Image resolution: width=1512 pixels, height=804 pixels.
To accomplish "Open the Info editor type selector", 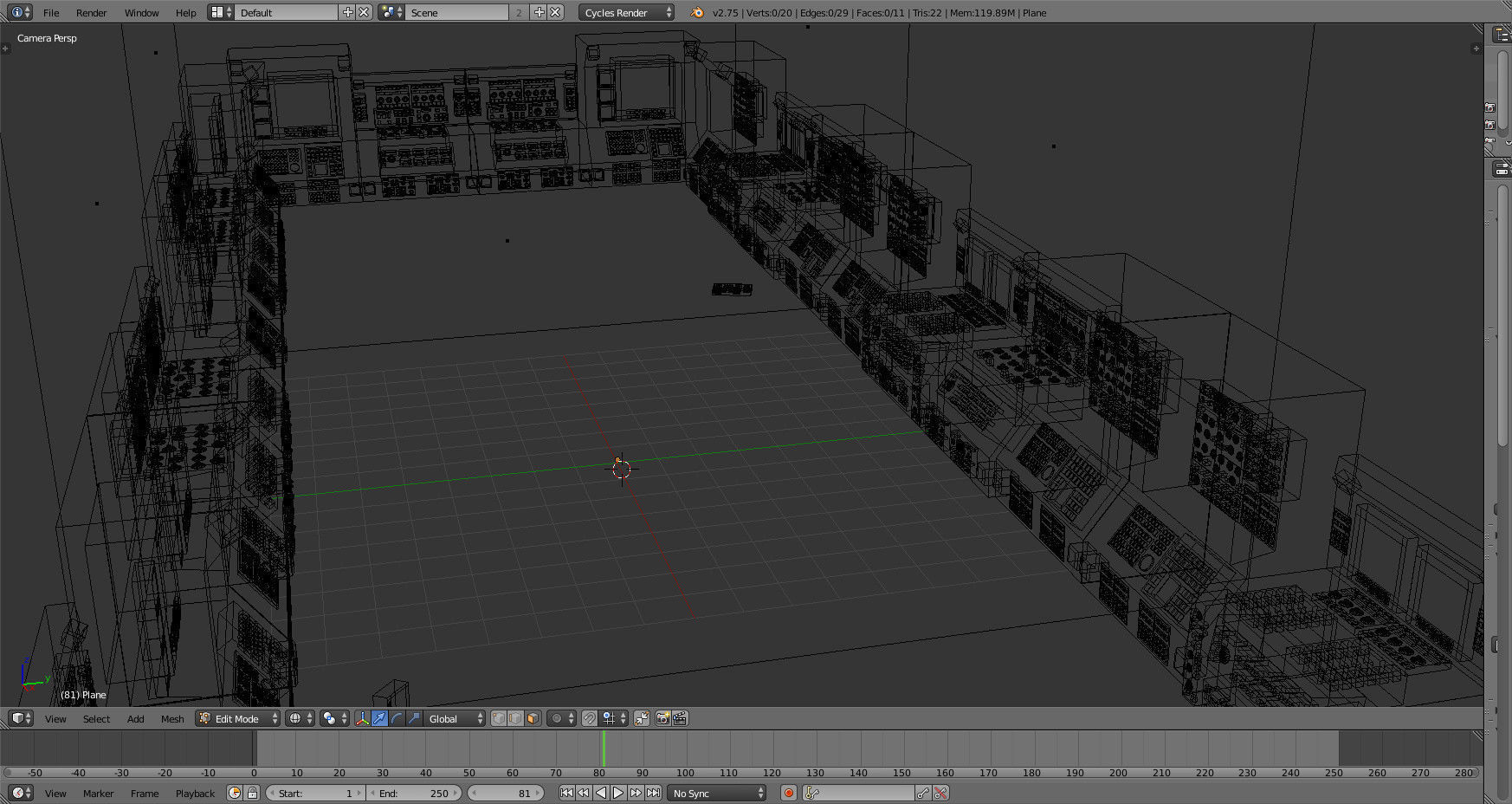I will [21, 12].
